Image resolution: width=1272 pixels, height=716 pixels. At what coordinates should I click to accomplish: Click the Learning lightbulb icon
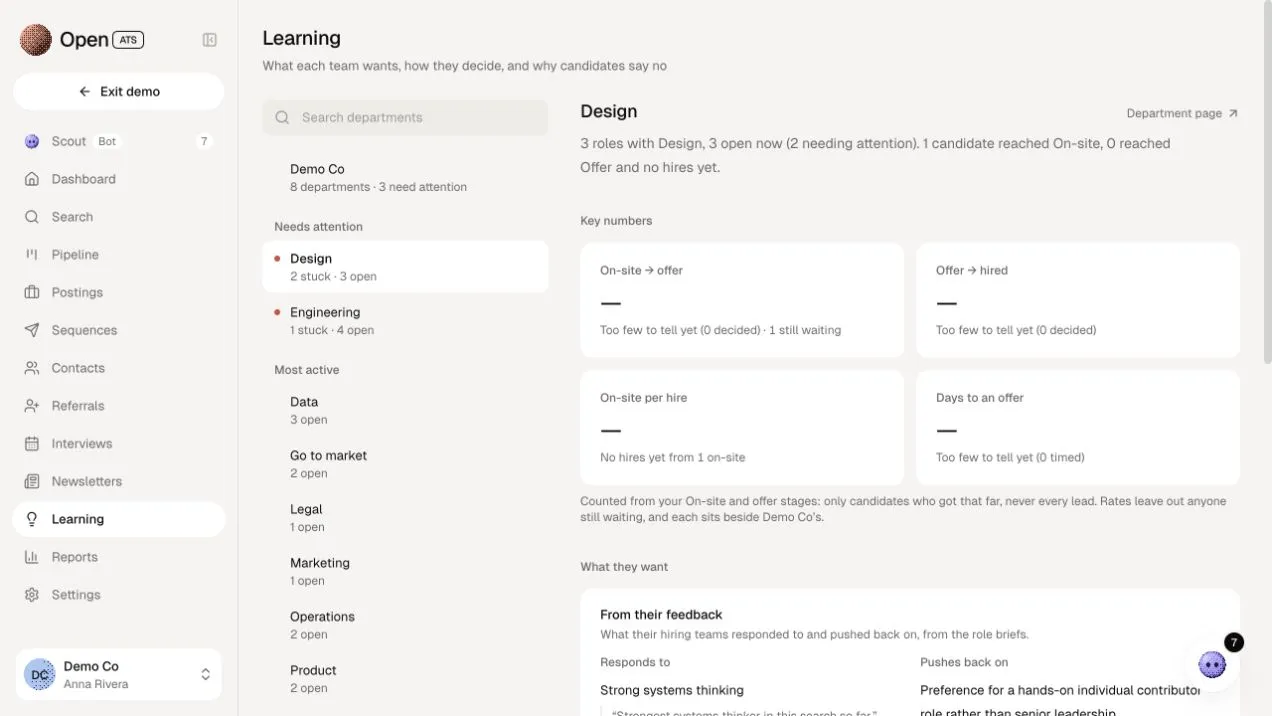pos(32,519)
